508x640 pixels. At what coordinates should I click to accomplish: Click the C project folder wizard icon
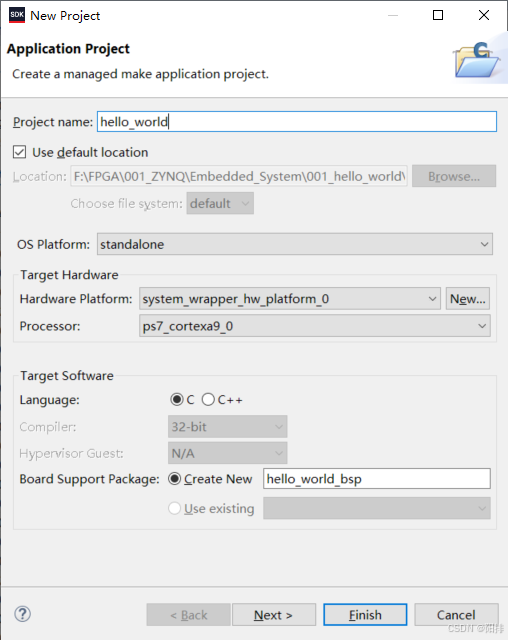(477, 60)
